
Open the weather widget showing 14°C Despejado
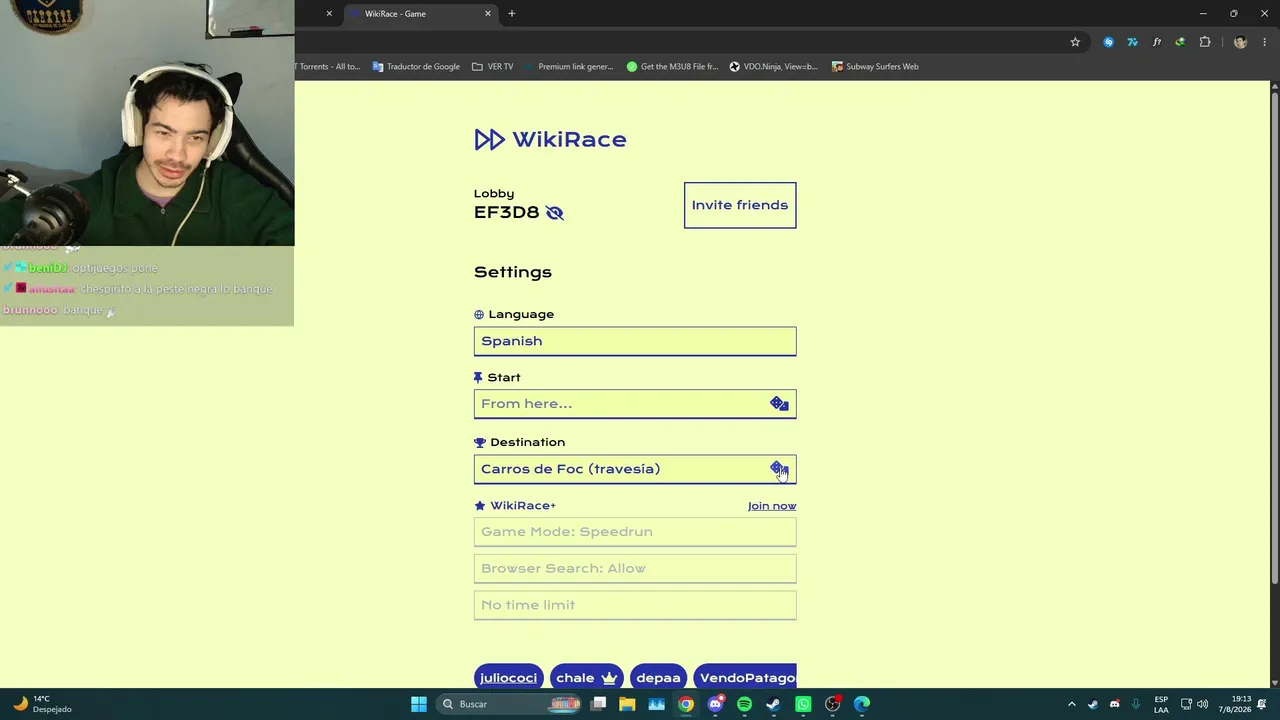[42, 704]
